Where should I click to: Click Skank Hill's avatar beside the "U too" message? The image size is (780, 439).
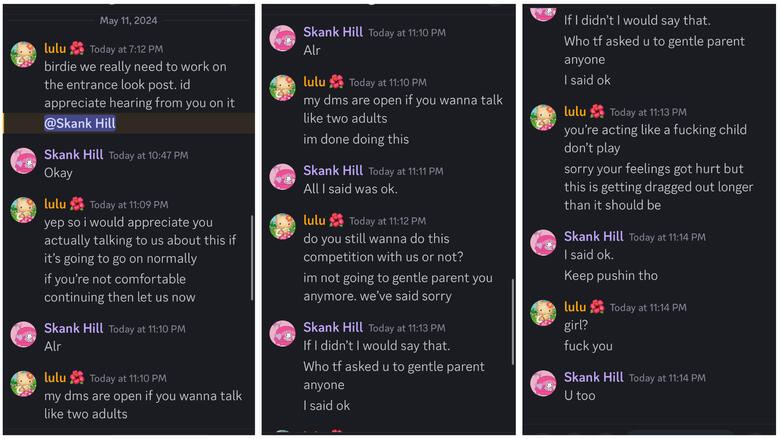pos(543,383)
